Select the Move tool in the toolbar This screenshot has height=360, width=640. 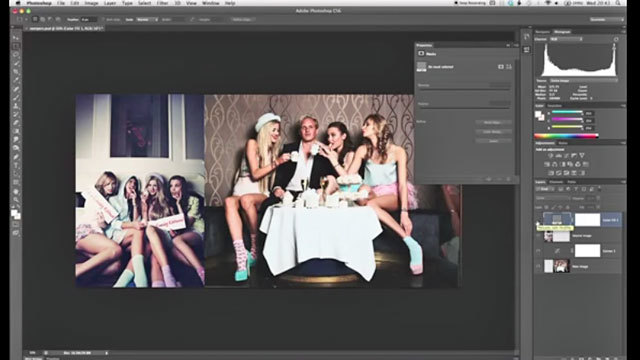click(16, 38)
